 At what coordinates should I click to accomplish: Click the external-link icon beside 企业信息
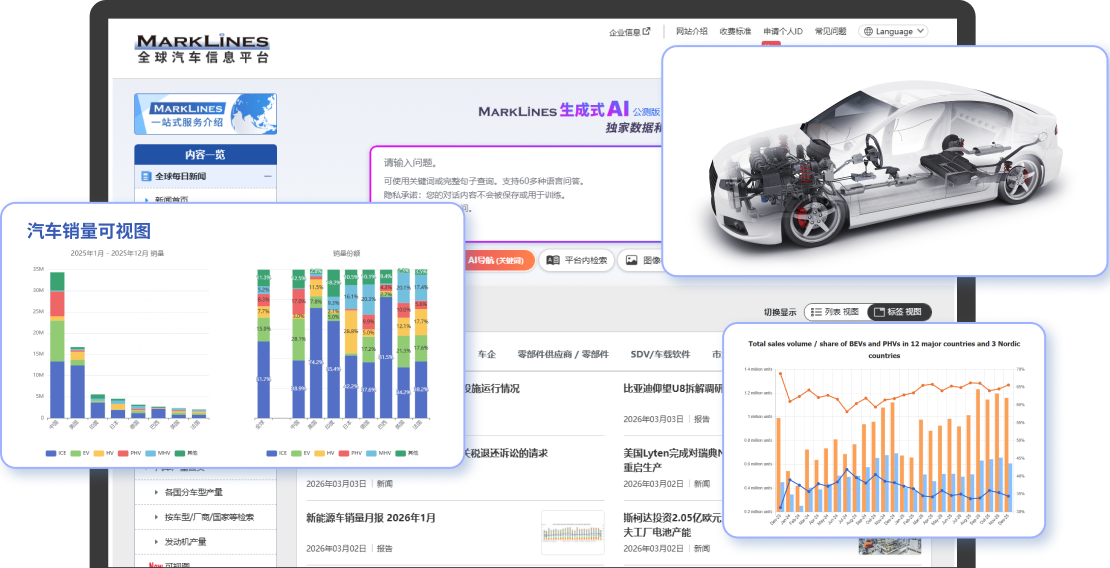647,31
